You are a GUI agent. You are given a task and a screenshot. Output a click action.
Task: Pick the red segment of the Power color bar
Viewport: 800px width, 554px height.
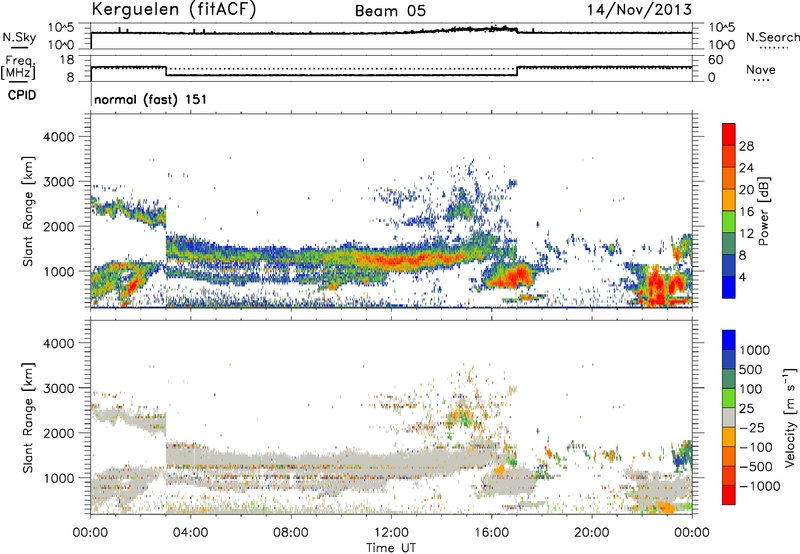729,134
